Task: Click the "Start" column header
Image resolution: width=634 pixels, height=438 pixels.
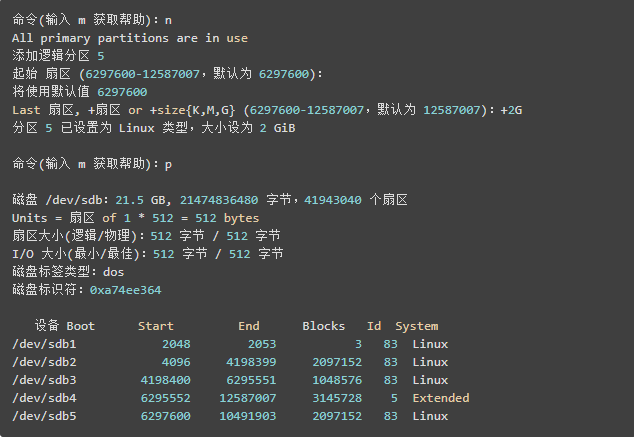Action: click(x=156, y=326)
